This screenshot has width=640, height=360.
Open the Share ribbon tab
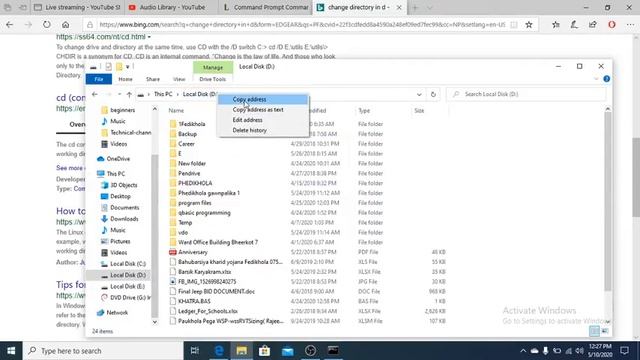click(x=153, y=79)
